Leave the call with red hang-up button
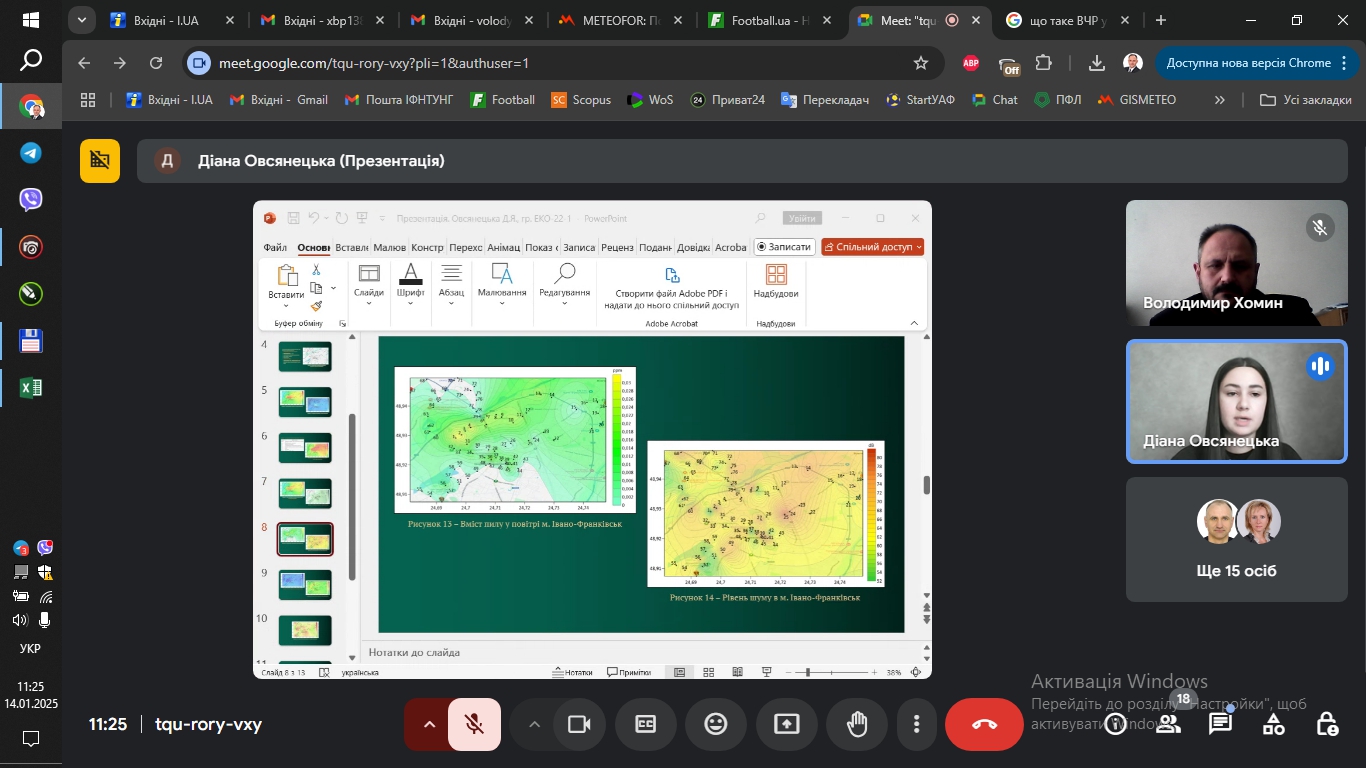 tap(984, 724)
